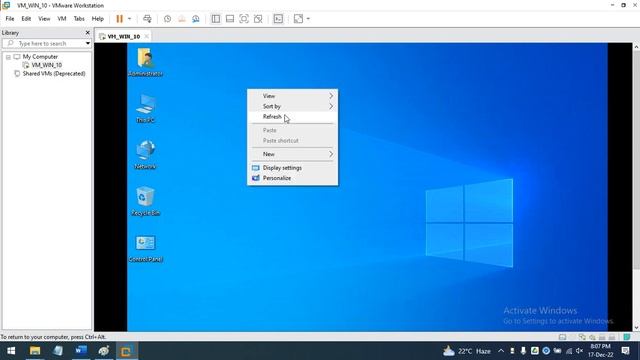Viewport: 640px width, 360px height.
Task: Click the VMware status bar message log icon
Action: (x=627, y=337)
